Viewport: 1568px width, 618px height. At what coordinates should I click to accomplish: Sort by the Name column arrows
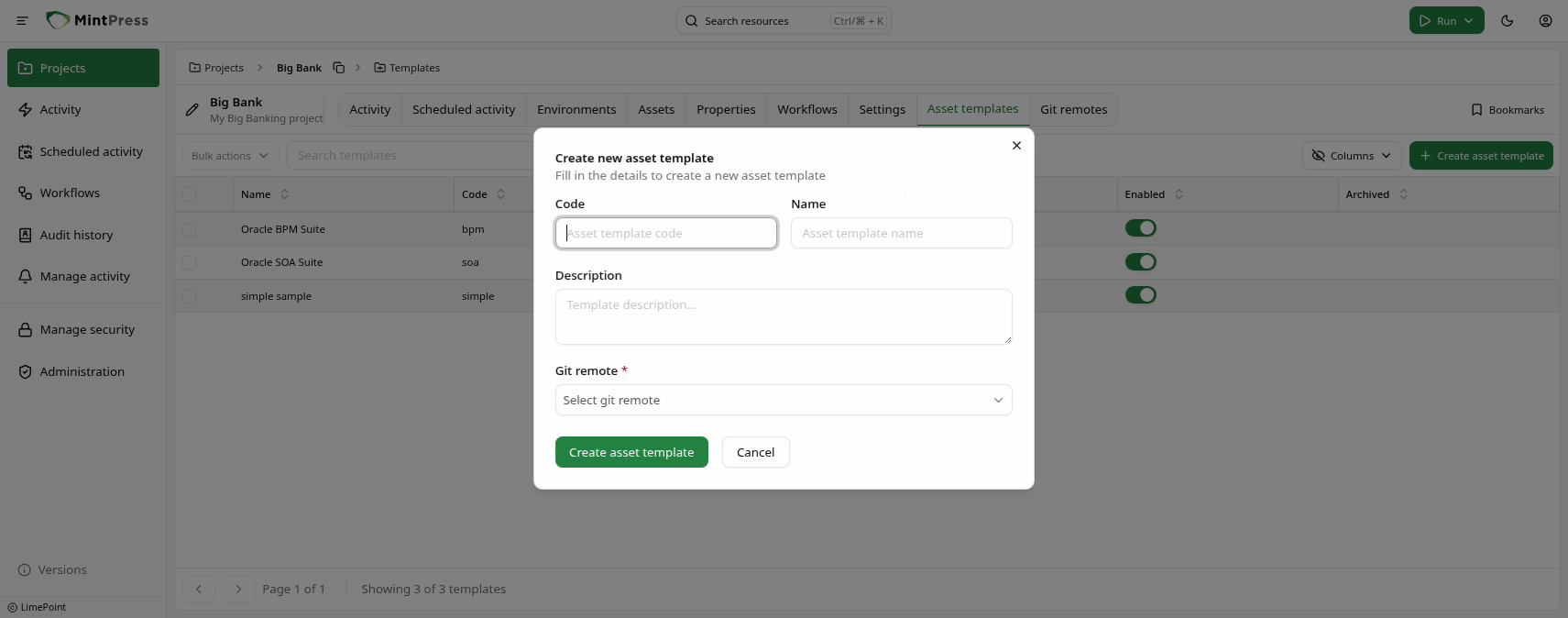(284, 194)
